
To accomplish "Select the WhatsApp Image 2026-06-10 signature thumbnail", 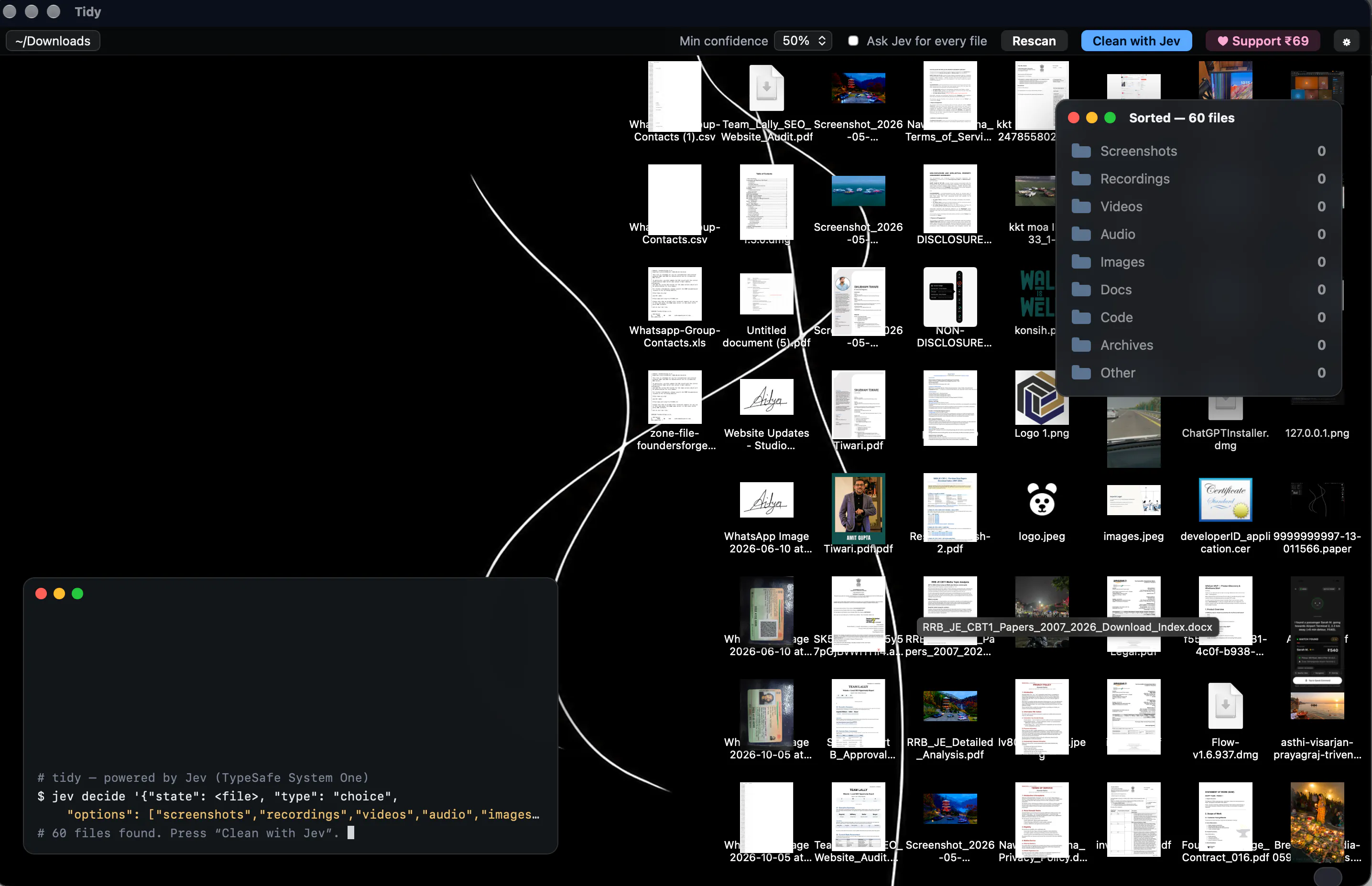I will click(x=766, y=499).
